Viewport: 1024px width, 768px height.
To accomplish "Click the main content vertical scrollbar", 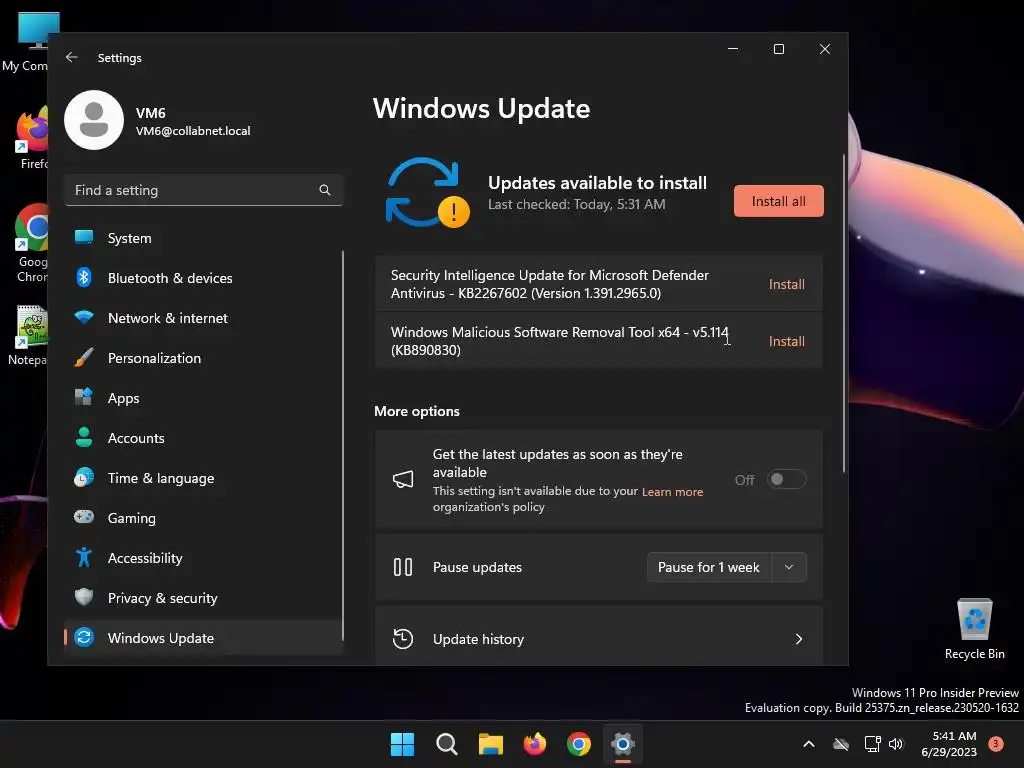I will (844, 313).
